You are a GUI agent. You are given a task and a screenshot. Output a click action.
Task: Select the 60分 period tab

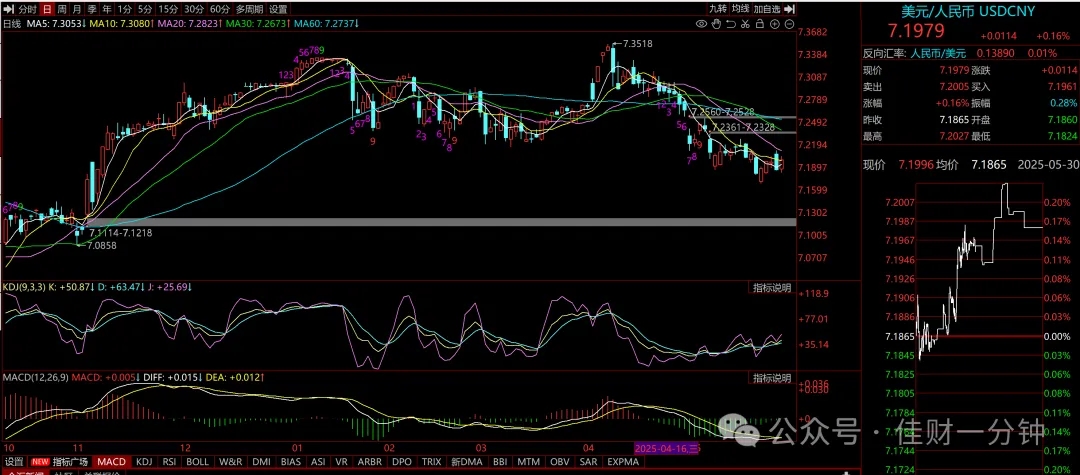click(x=219, y=9)
